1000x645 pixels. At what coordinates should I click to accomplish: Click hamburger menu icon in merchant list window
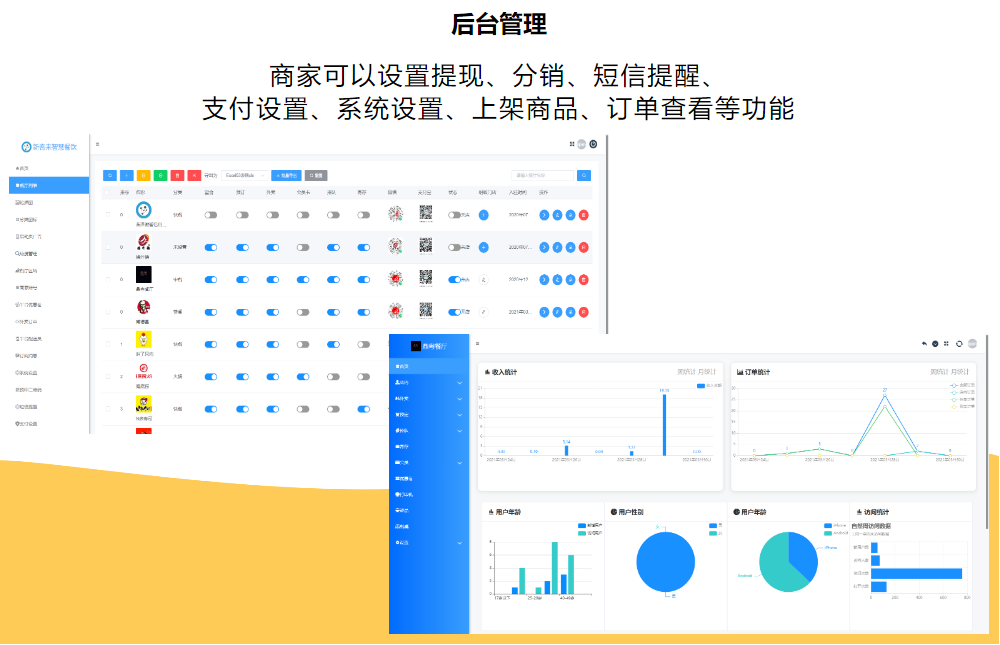pyautogui.click(x=98, y=144)
